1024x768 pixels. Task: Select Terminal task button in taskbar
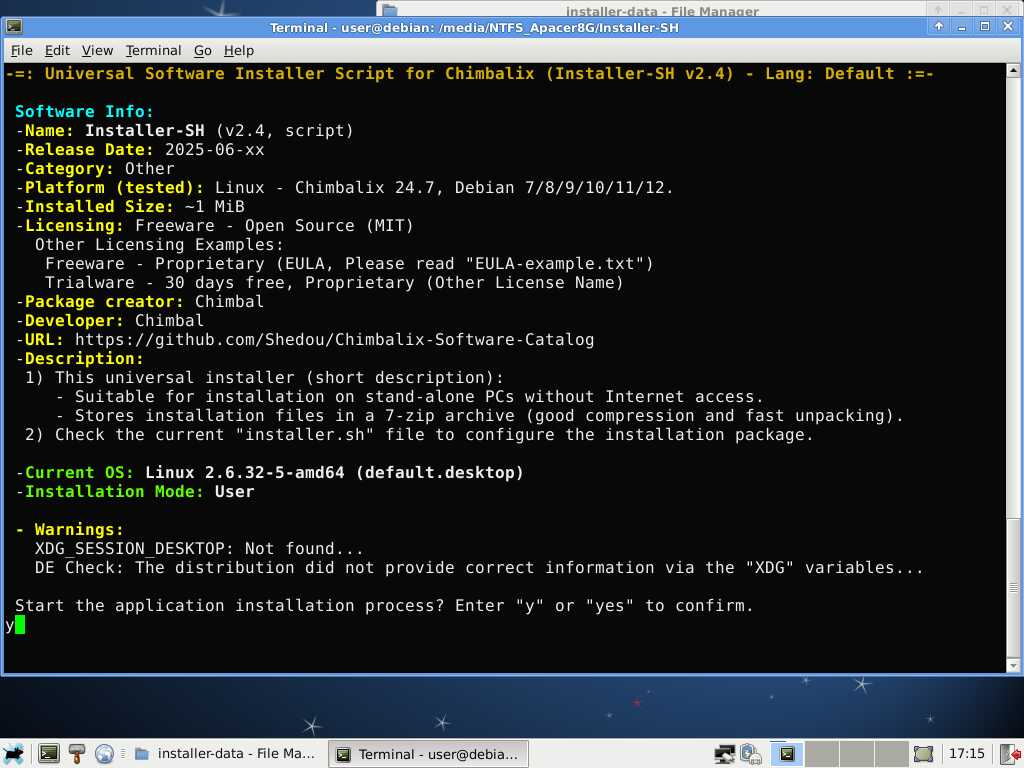pyautogui.click(x=428, y=754)
